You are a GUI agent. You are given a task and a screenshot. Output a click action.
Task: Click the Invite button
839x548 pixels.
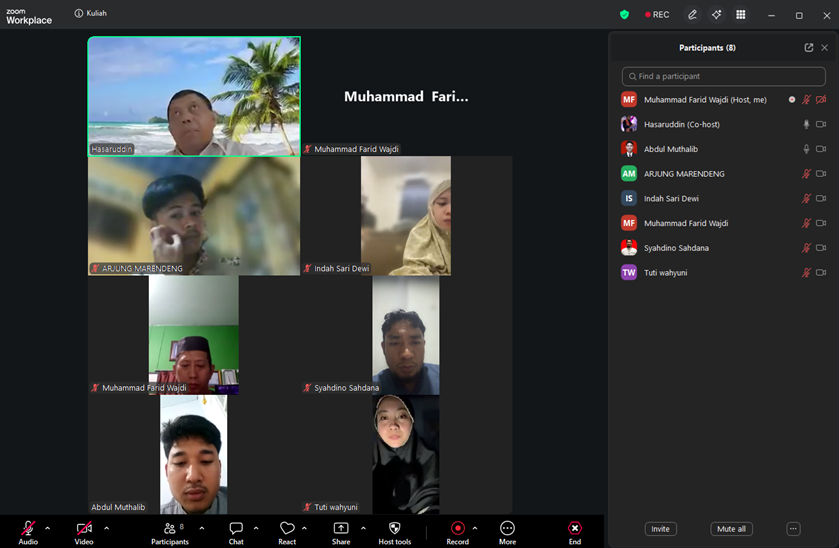point(660,529)
